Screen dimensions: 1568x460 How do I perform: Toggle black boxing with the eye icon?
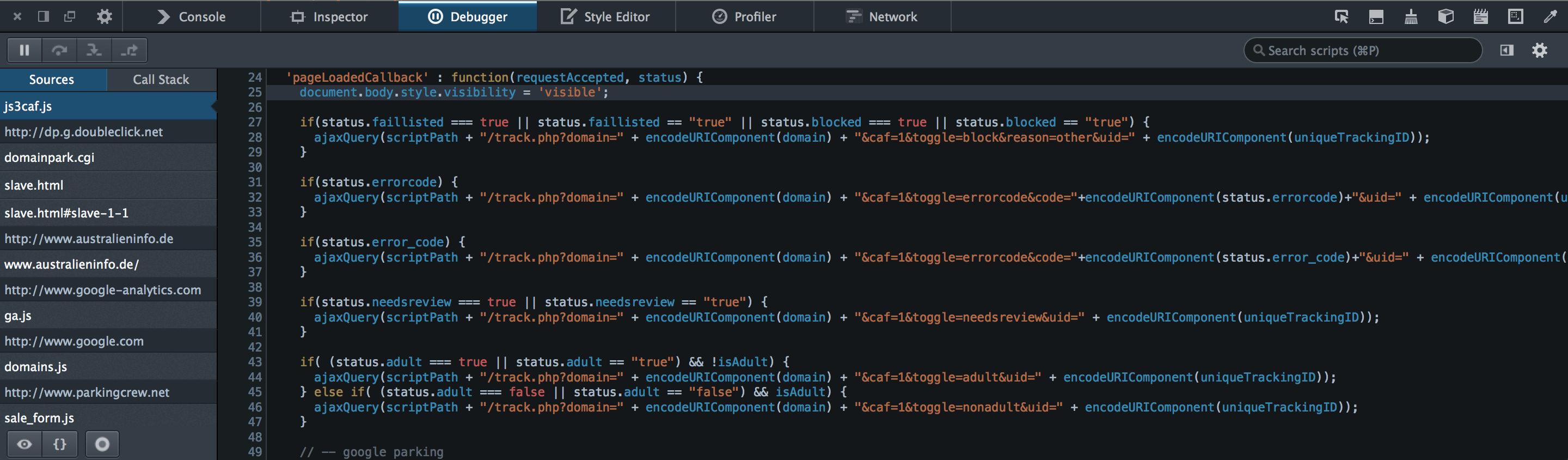point(24,444)
